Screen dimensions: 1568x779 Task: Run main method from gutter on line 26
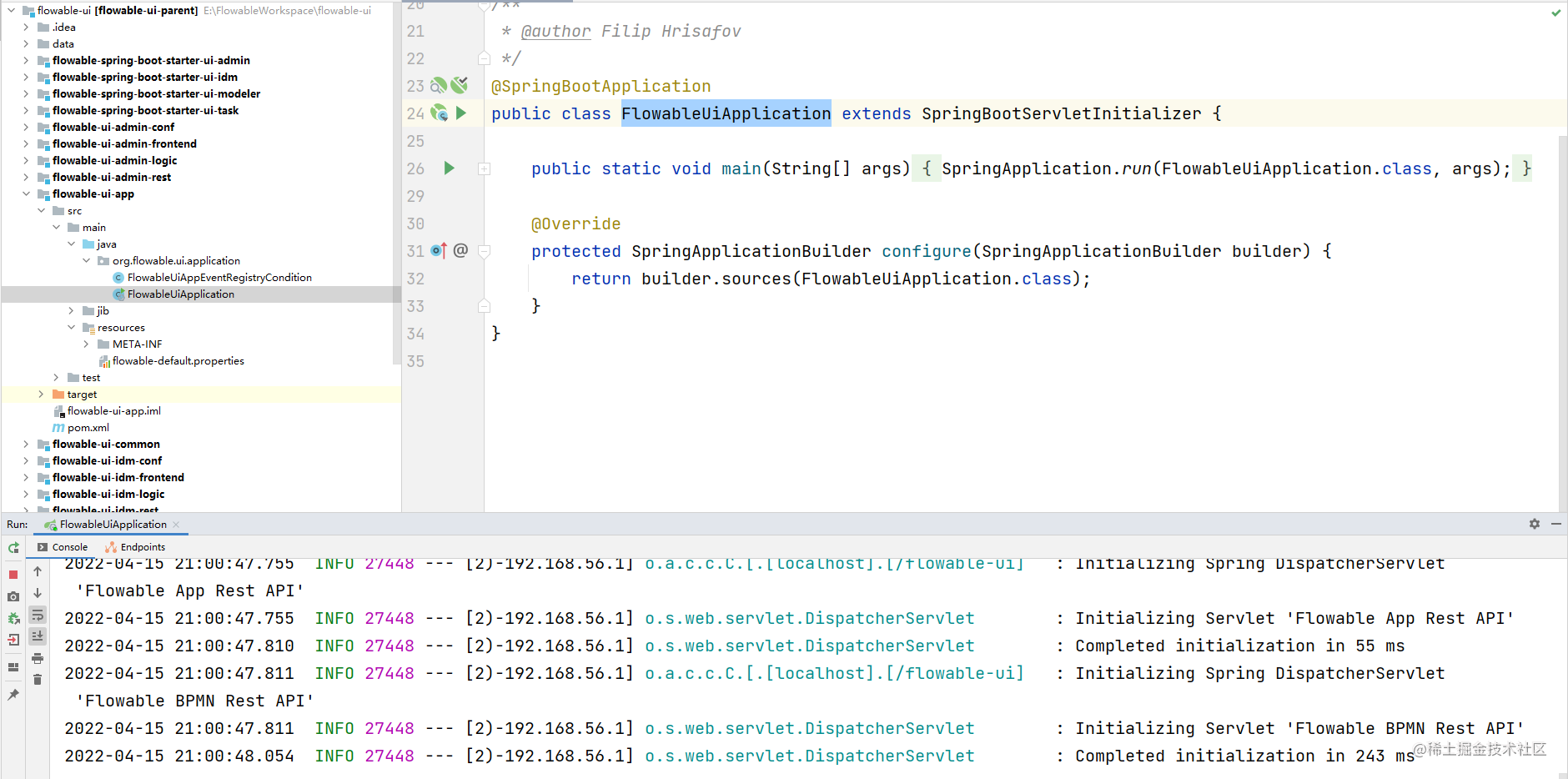coord(450,168)
